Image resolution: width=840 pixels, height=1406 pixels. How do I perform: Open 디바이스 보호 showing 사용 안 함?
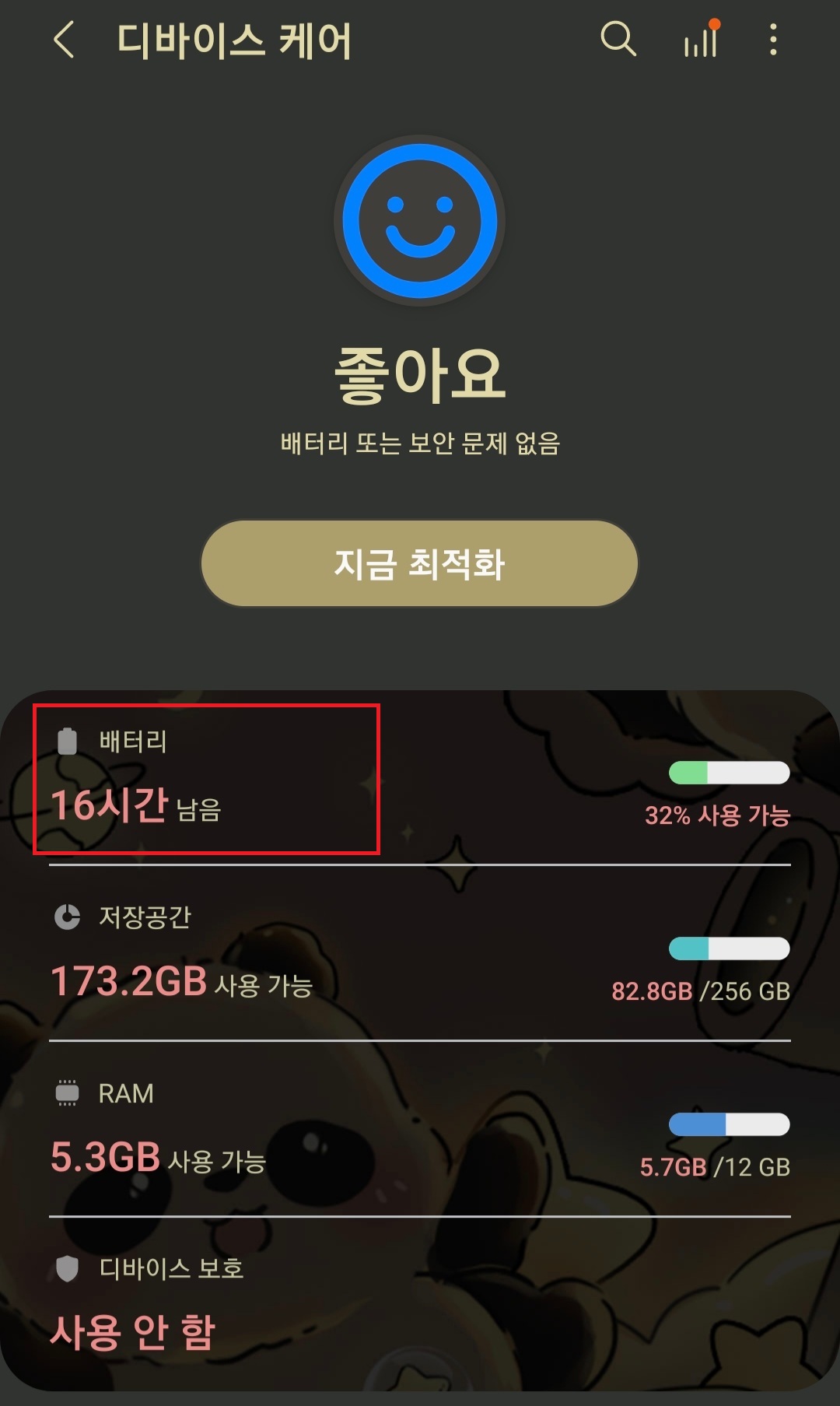(420, 1305)
